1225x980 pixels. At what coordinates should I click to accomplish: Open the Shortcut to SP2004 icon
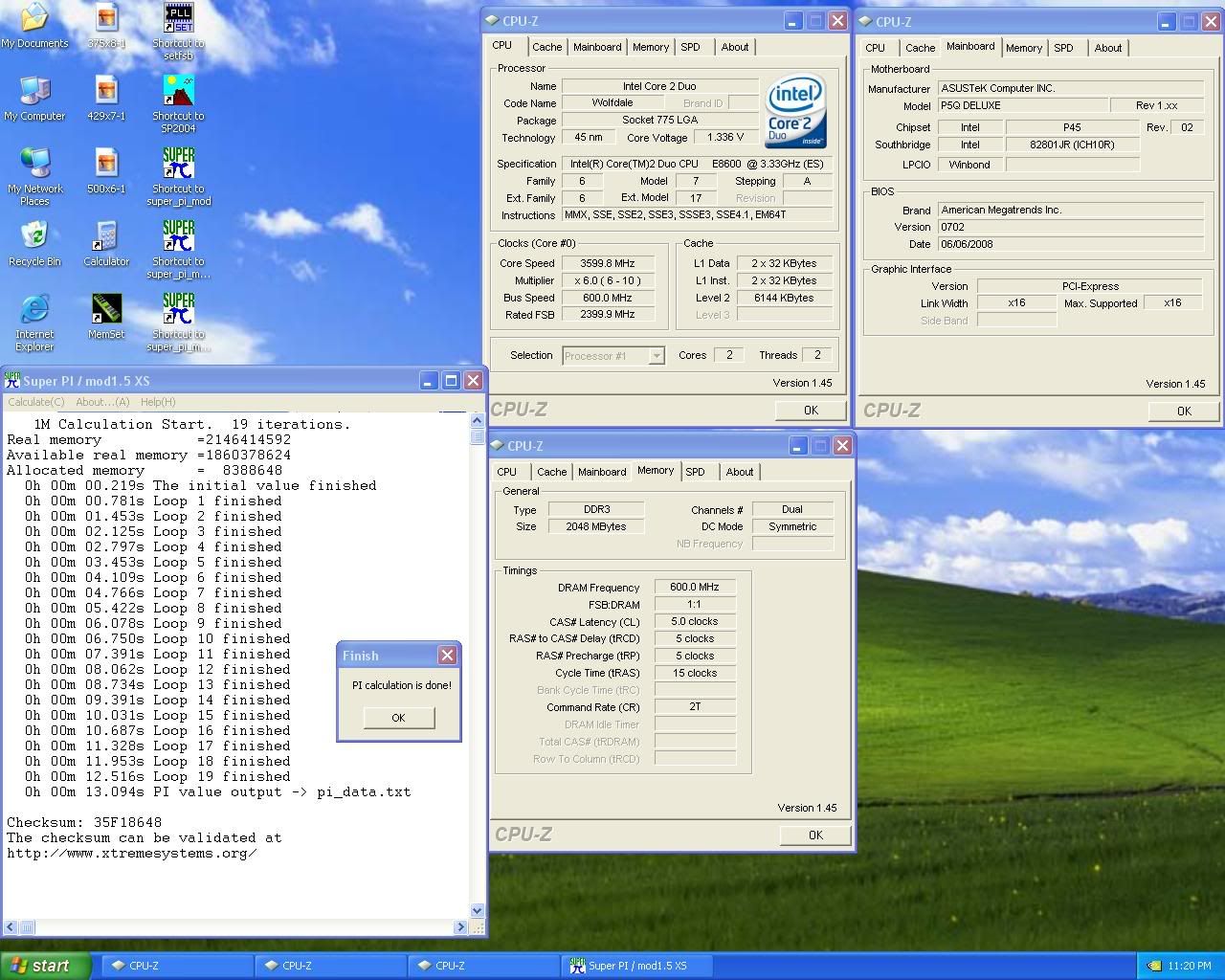tap(178, 103)
